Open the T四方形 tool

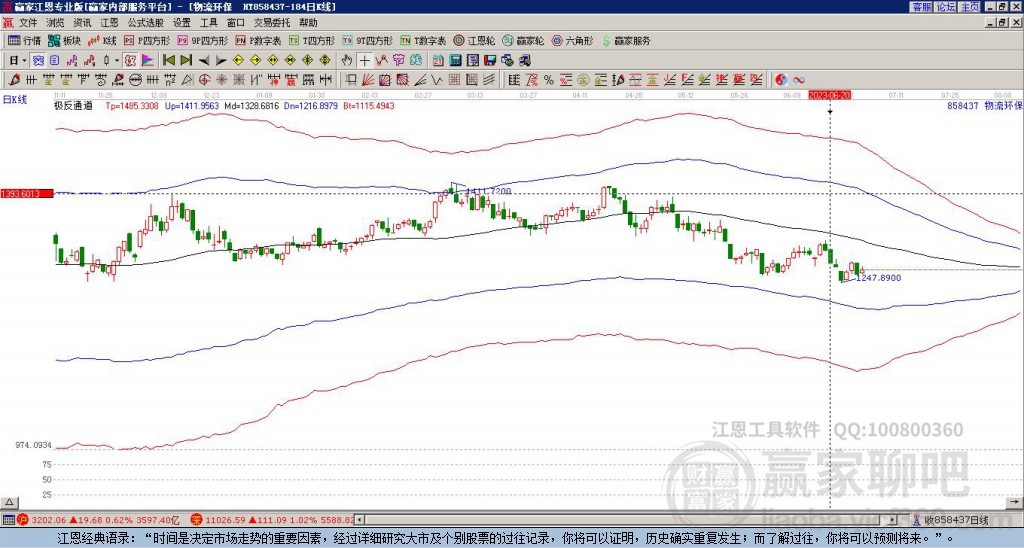312,40
